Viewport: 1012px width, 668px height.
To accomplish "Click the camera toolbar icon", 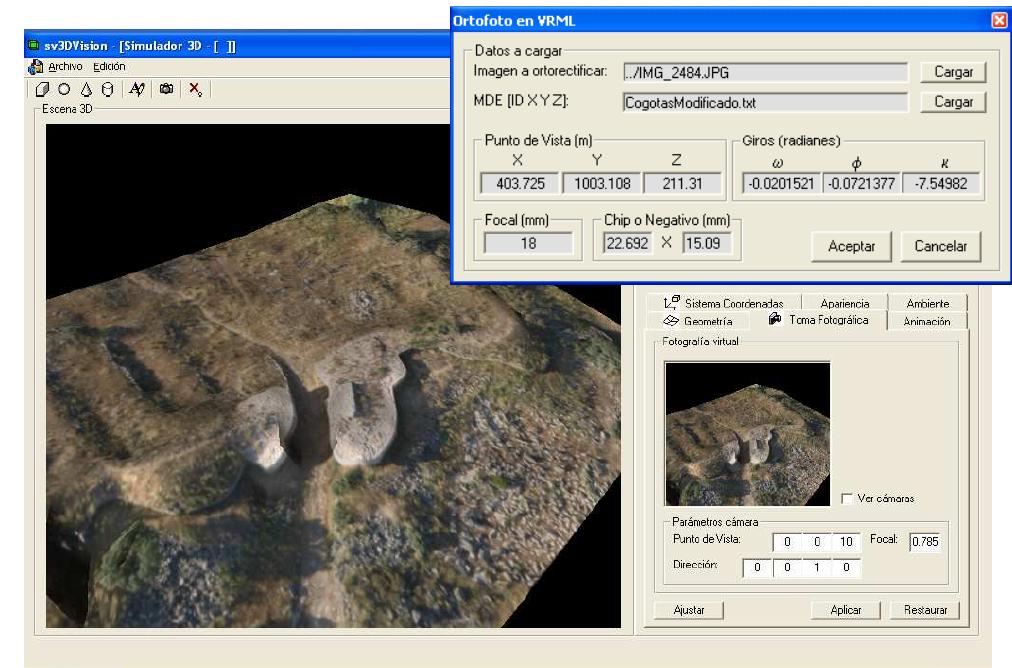I will click(x=167, y=88).
